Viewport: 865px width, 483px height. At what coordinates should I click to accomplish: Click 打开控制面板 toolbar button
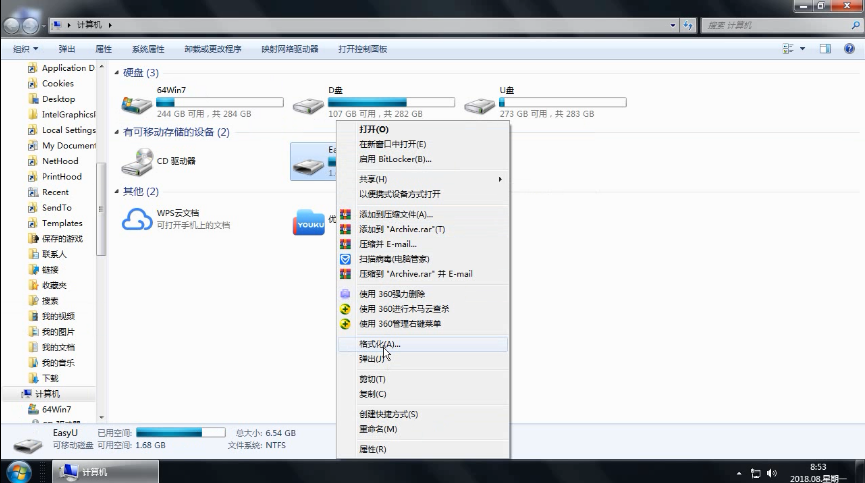pyautogui.click(x=363, y=49)
